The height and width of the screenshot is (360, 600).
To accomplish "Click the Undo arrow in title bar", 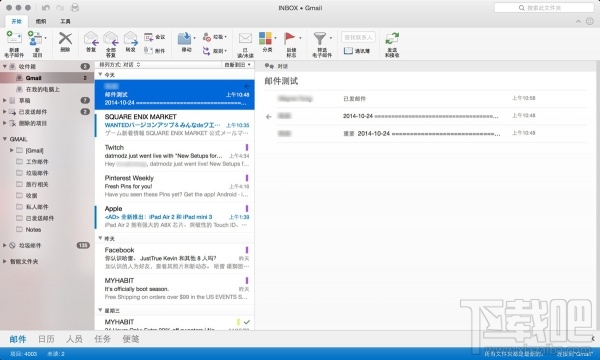I will [46, 8].
